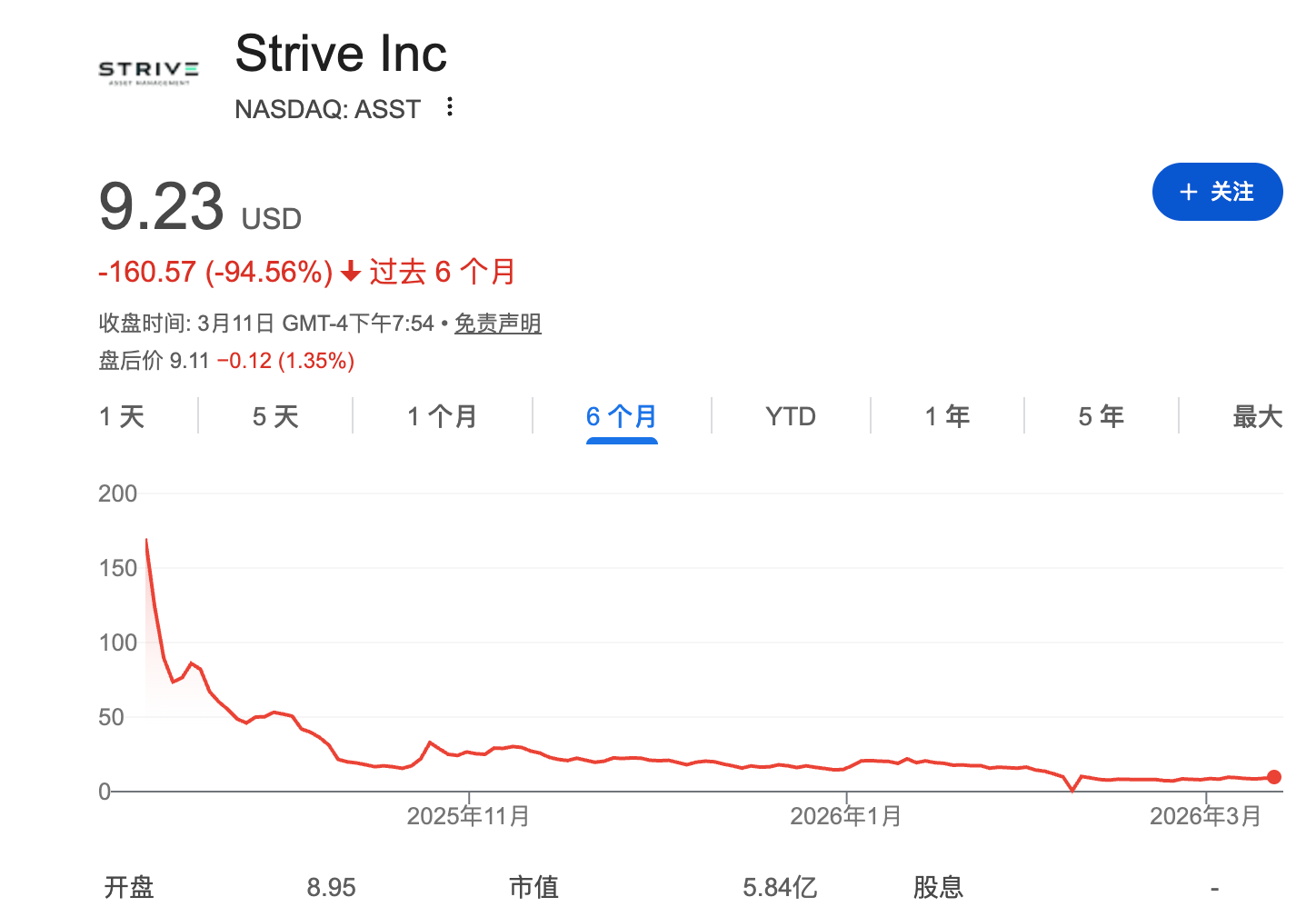Click the 关注 follow button
Image resolution: width=1316 pixels, height=907 pixels.
[1217, 192]
